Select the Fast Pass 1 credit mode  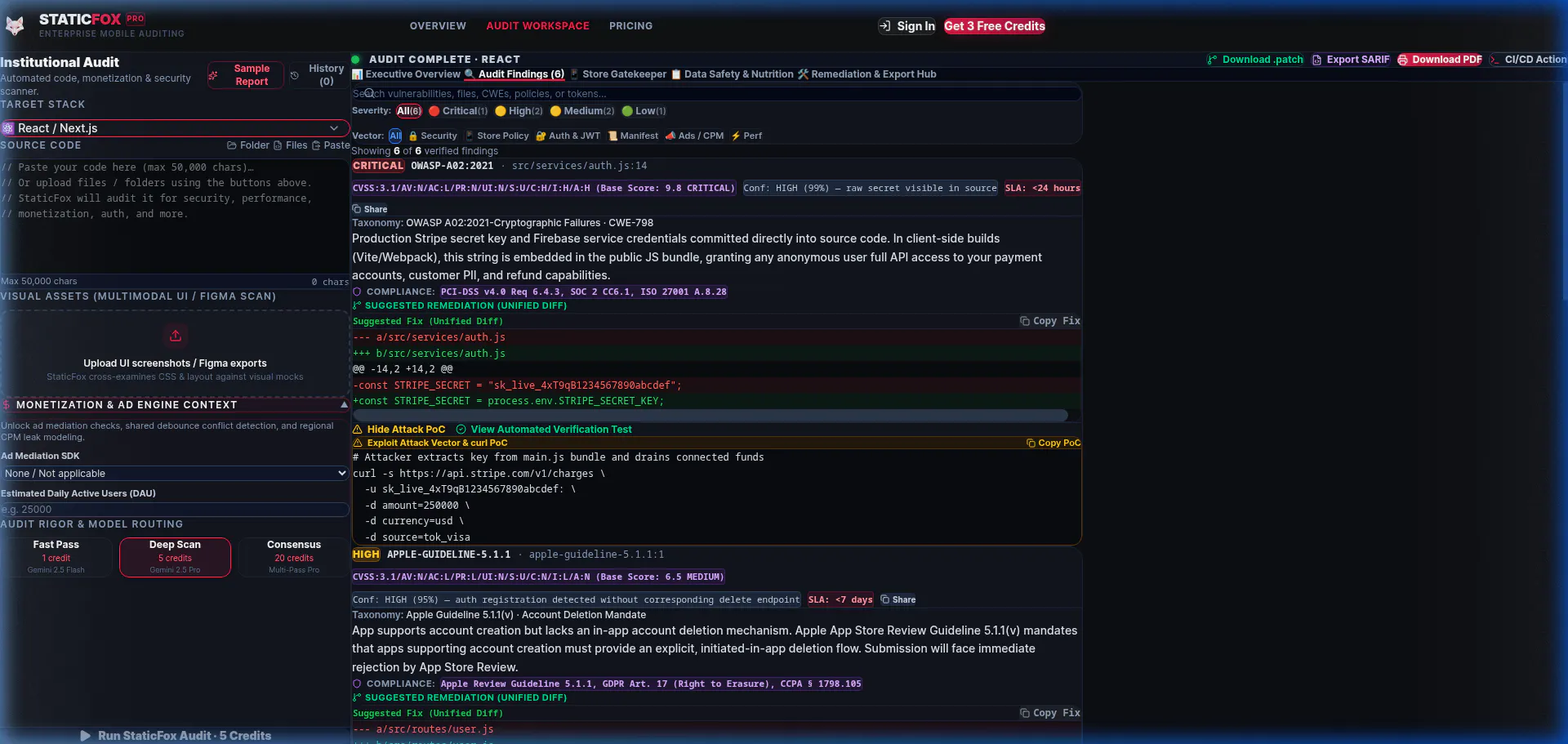[56, 557]
